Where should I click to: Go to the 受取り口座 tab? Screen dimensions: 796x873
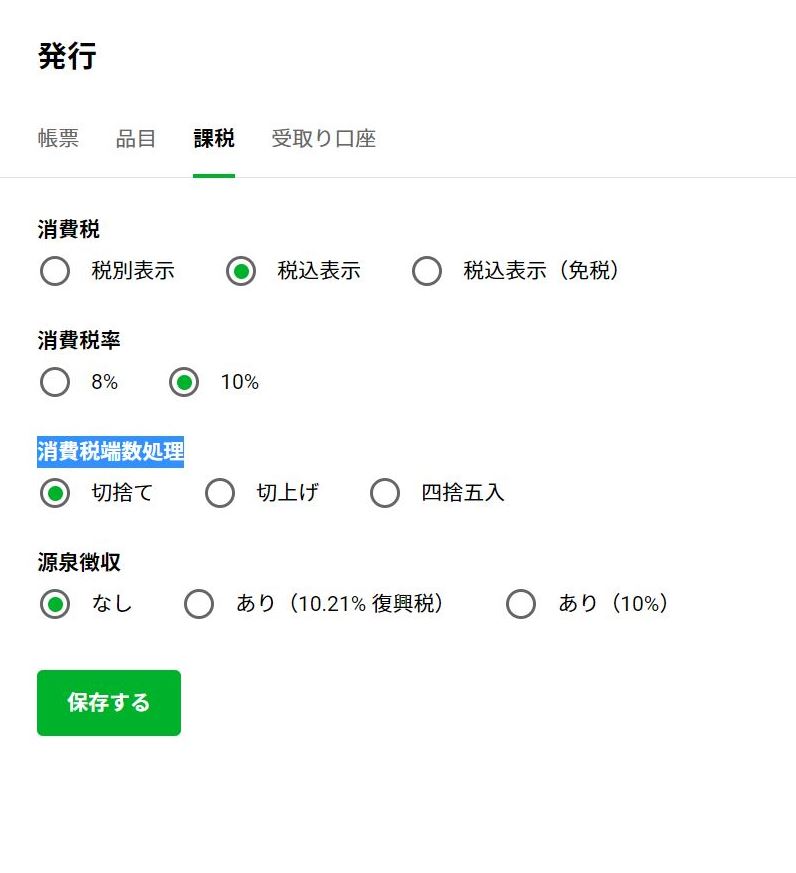pyautogui.click(x=323, y=139)
